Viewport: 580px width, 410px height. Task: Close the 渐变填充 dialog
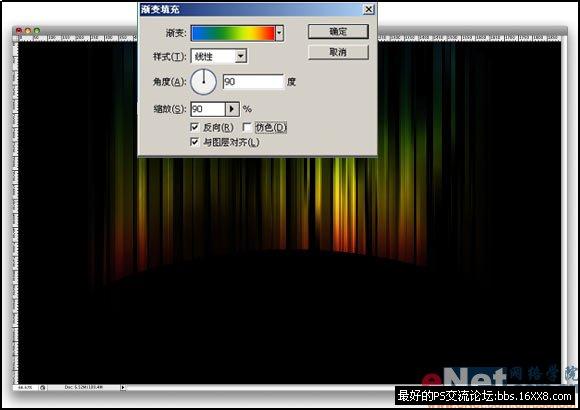368,9
